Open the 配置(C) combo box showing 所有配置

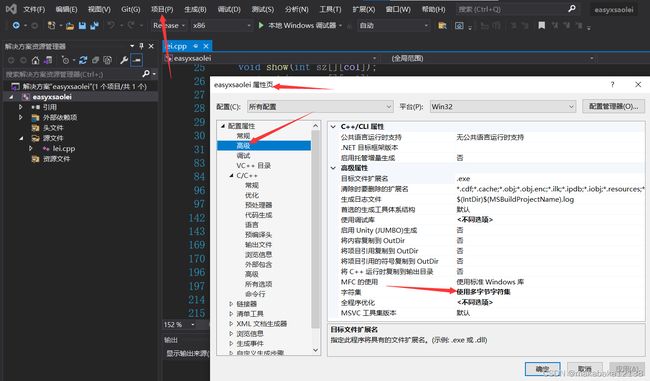click(320, 107)
